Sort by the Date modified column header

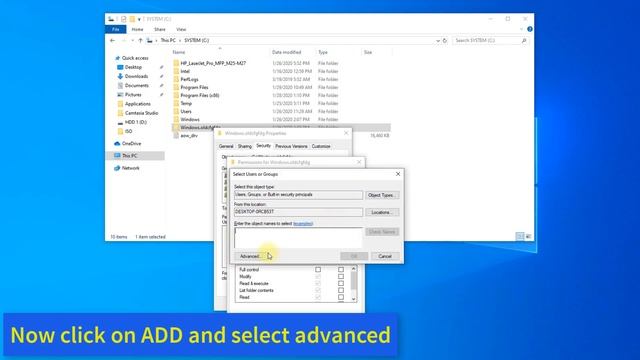tap(287, 52)
